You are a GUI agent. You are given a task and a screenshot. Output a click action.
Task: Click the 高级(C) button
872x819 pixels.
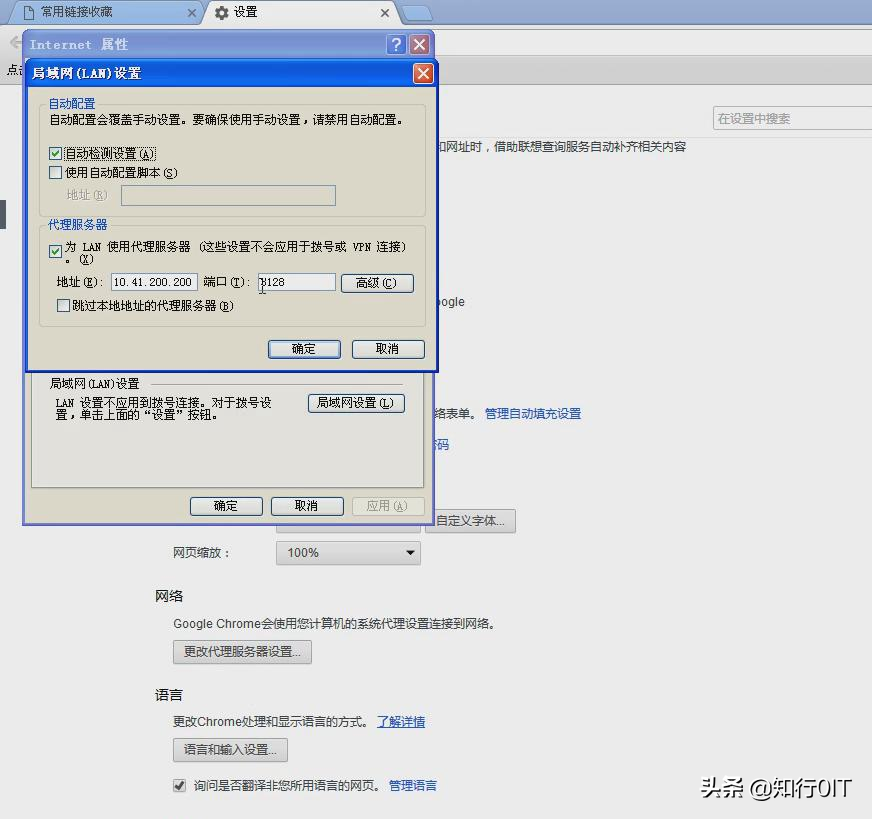[x=377, y=283]
